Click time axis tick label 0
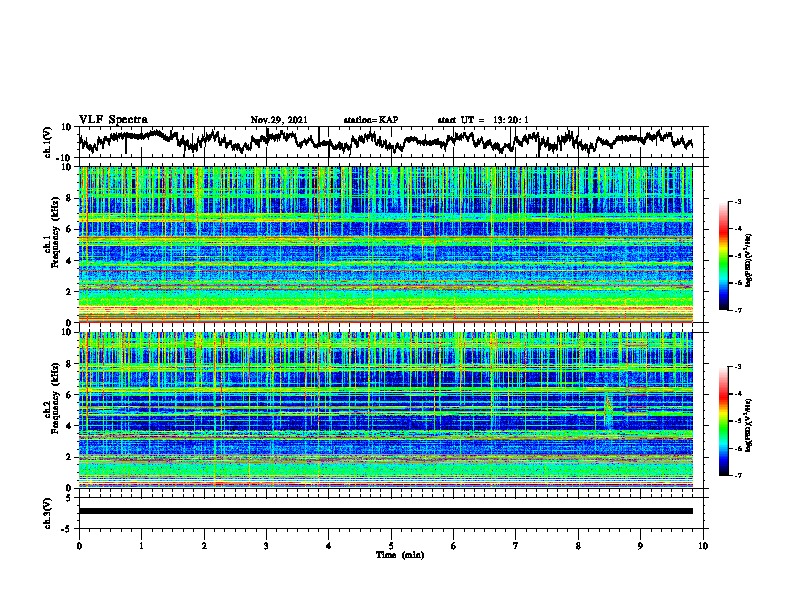This screenshot has width=792, height=612. (x=79, y=546)
